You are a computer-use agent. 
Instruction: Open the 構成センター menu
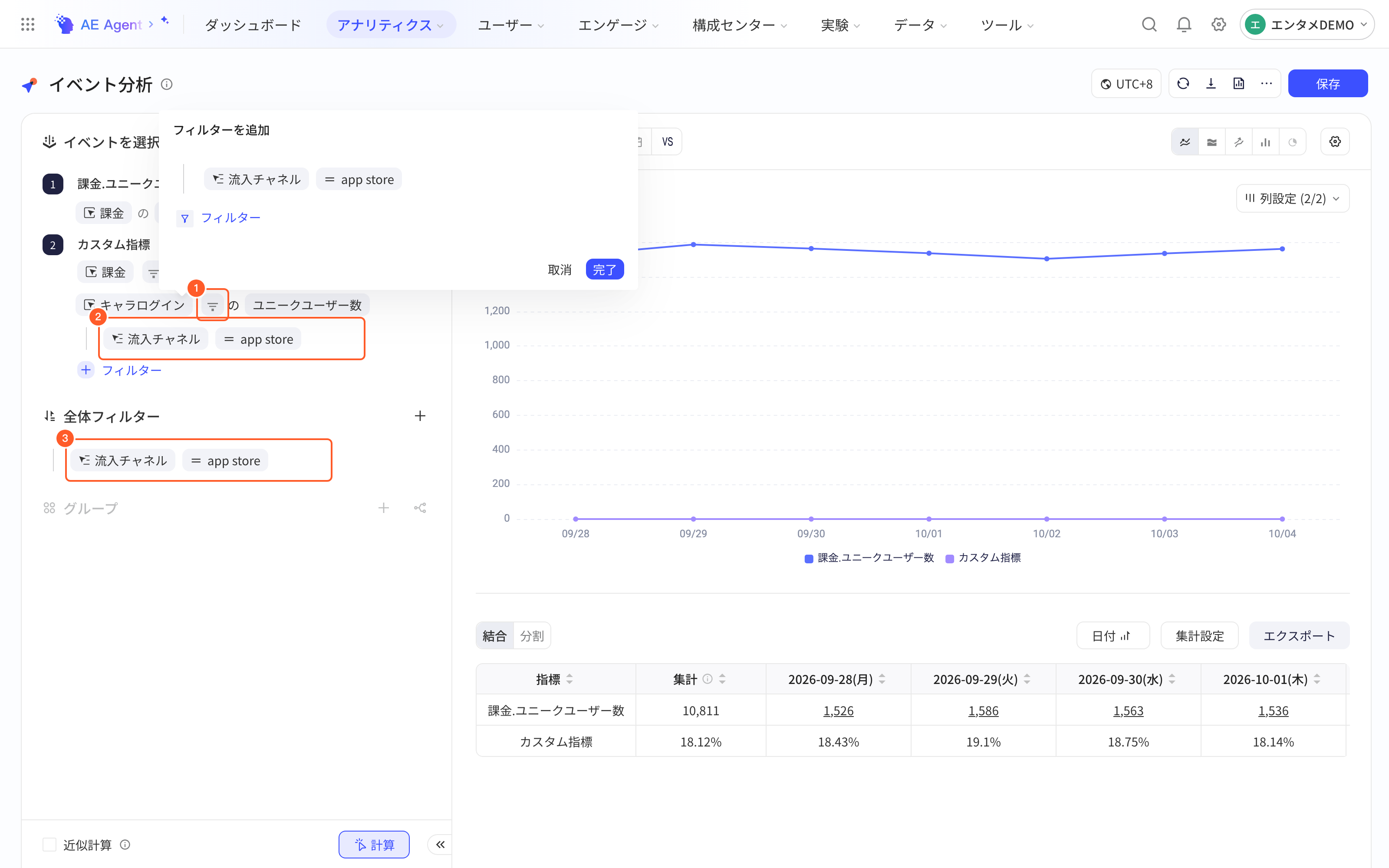click(740, 25)
